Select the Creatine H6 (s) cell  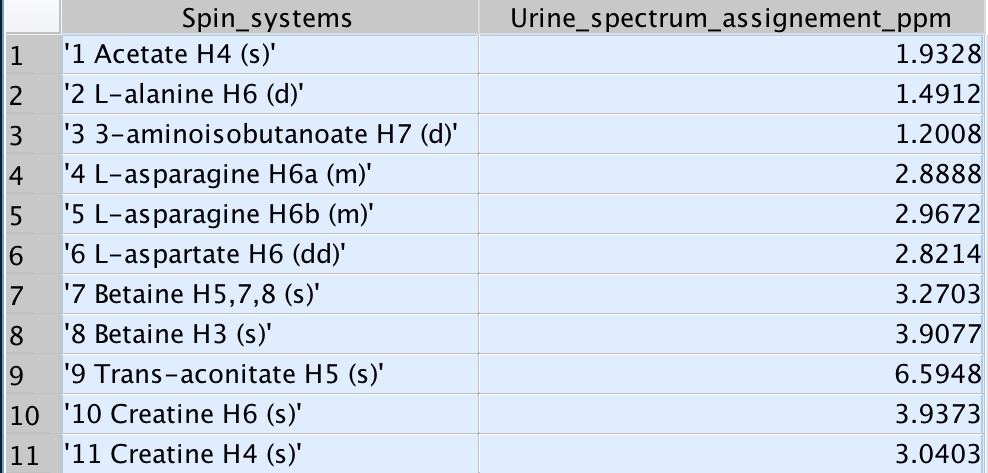click(181, 413)
